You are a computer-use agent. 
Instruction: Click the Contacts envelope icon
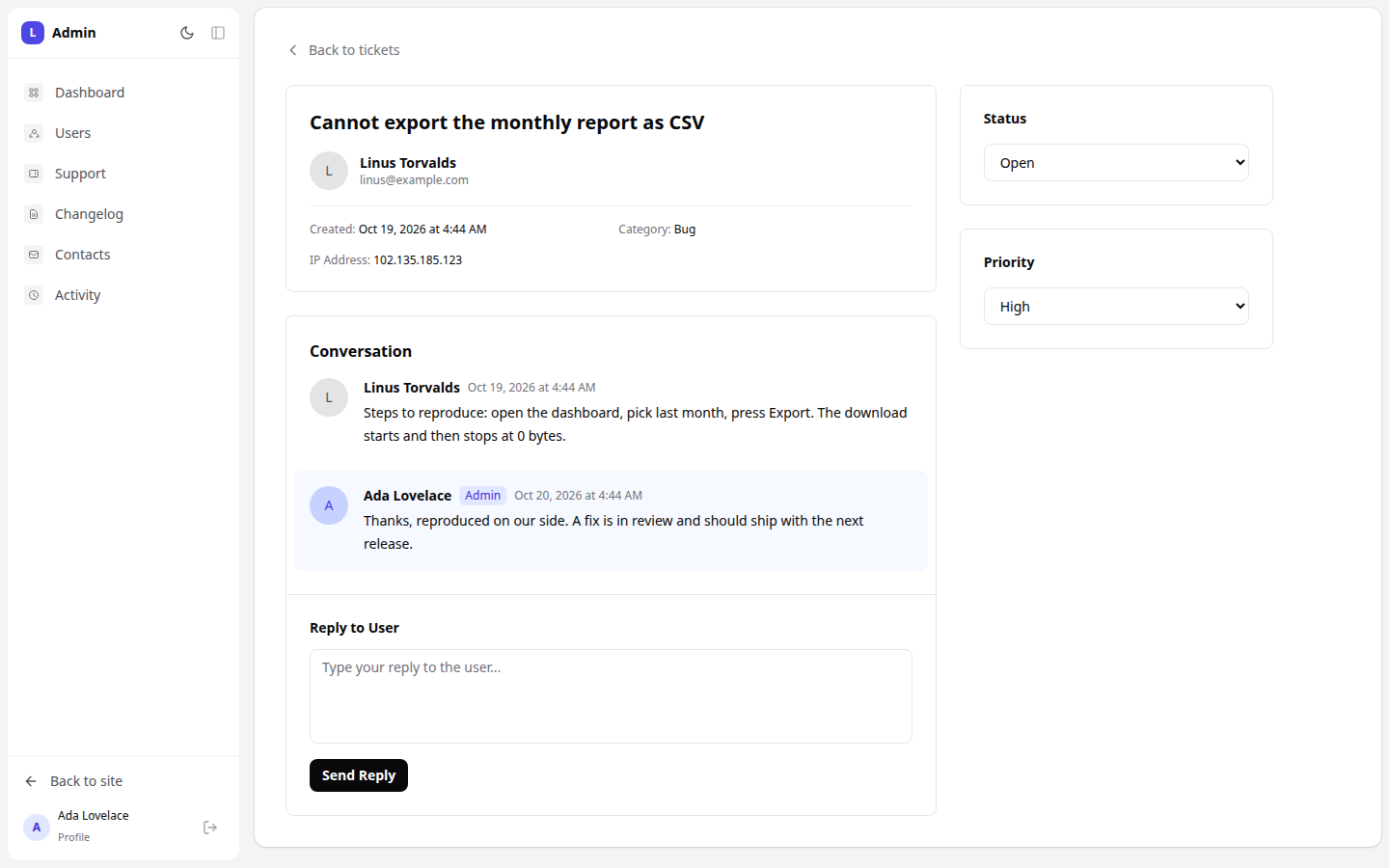[34, 255]
